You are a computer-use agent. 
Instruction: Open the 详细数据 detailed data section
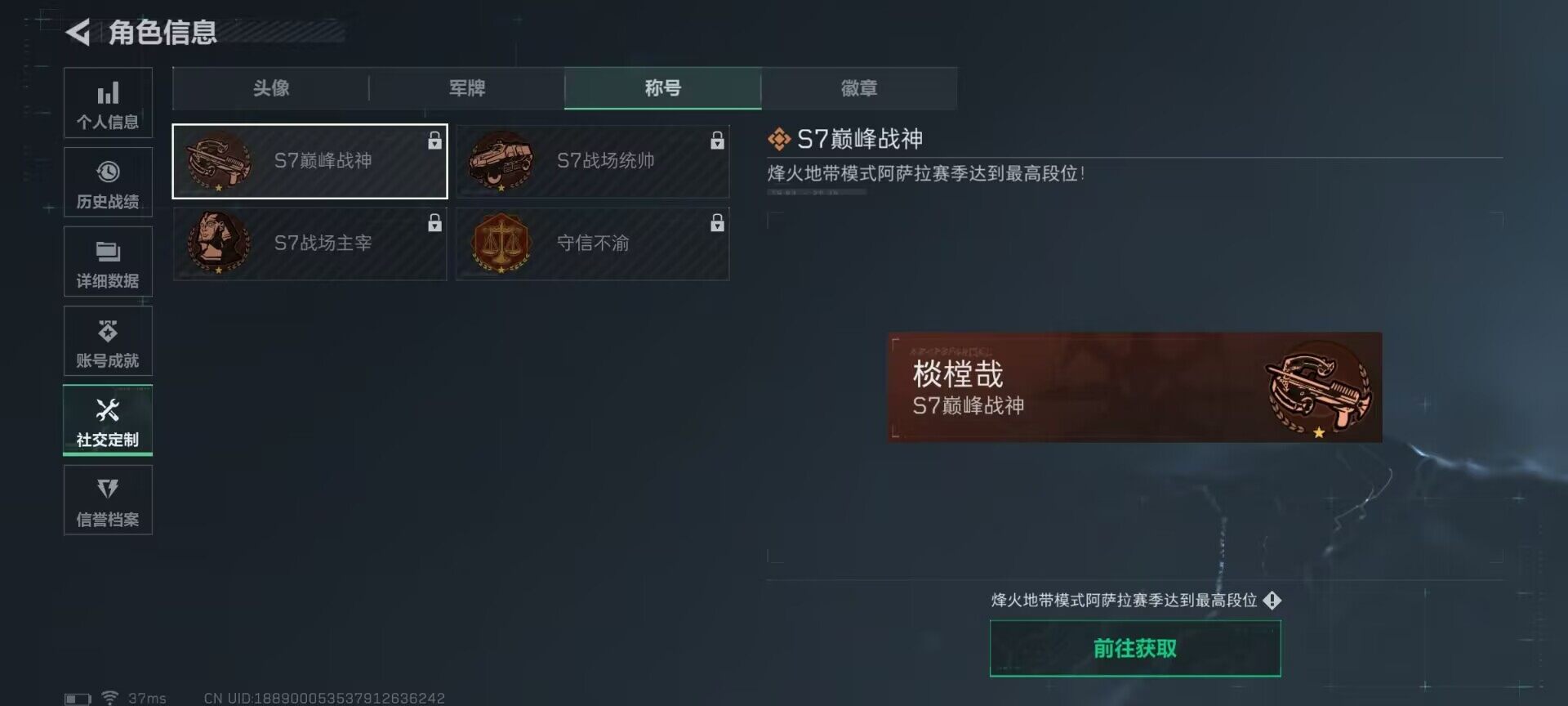pos(108,261)
